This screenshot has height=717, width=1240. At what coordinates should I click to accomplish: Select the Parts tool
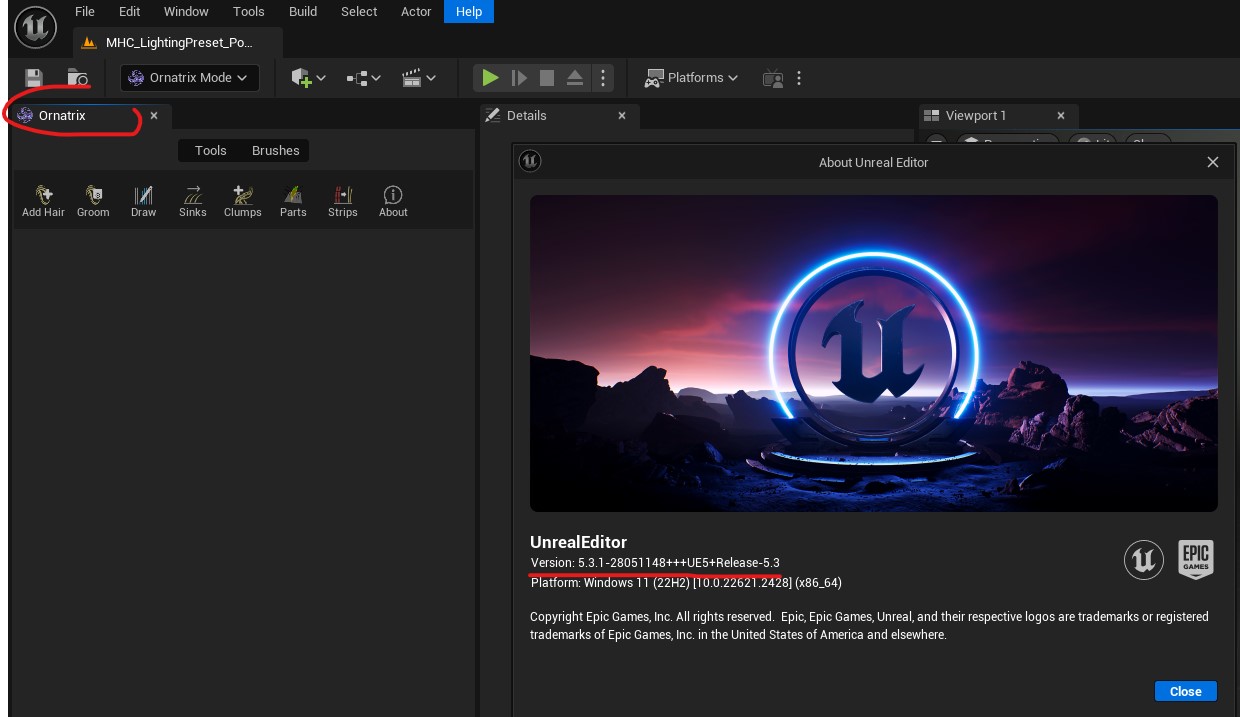tap(293, 200)
